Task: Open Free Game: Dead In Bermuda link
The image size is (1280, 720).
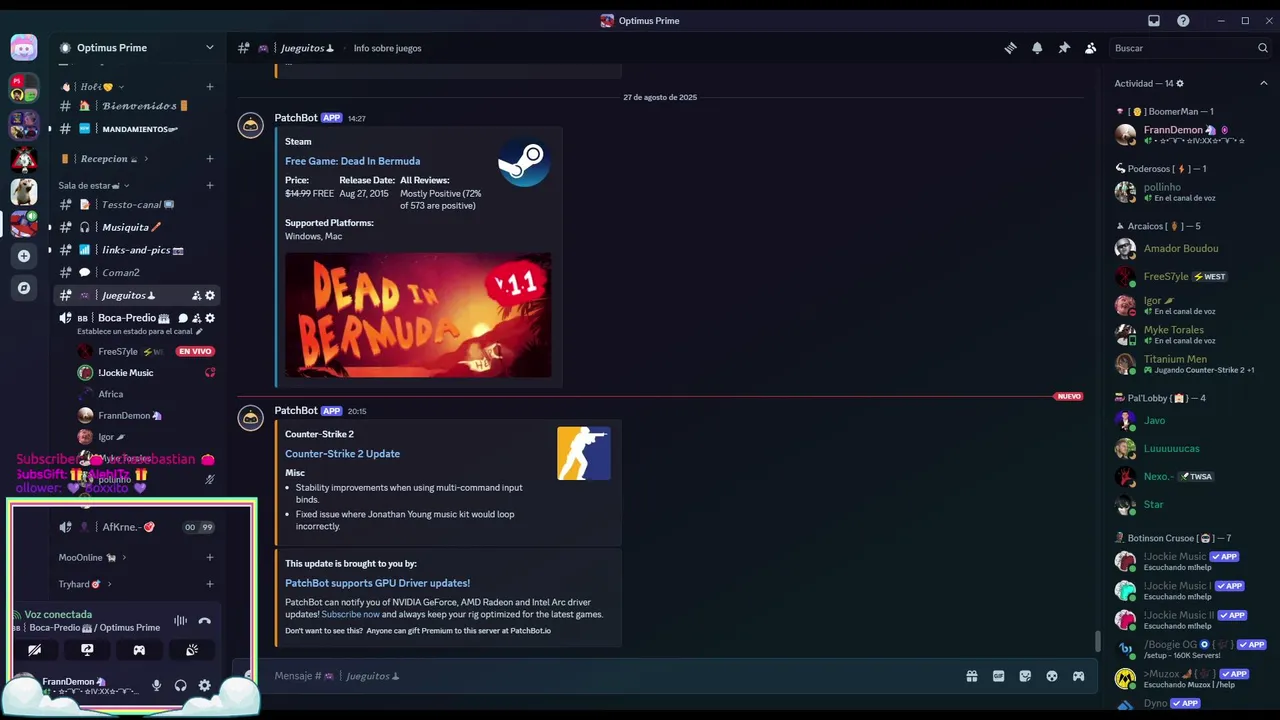Action: (352, 161)
